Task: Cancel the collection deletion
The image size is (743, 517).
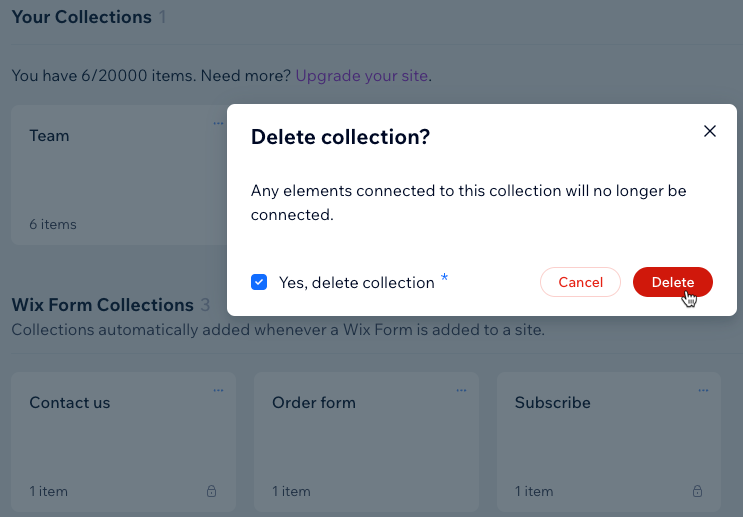Action: 580,282
